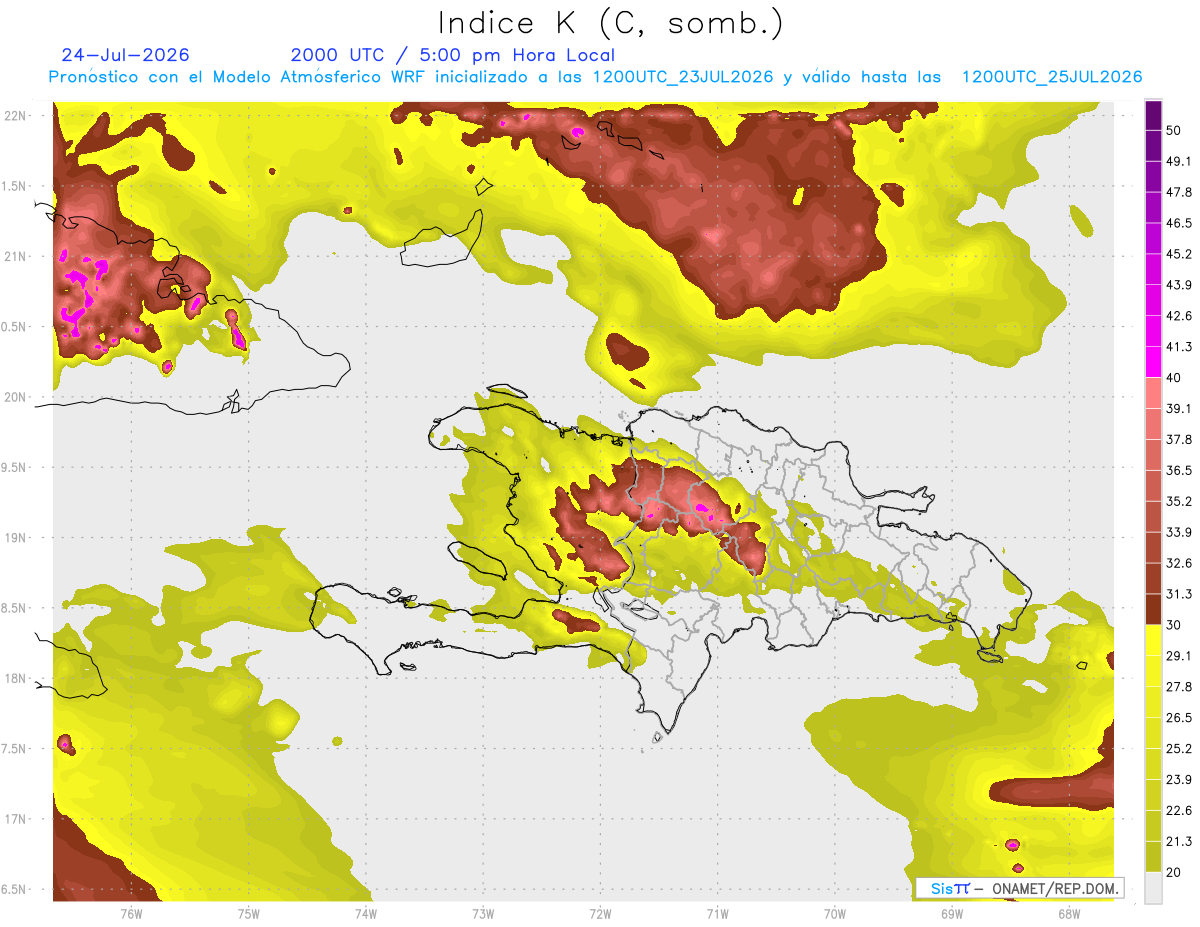Click the "76W" longitude label

(131, 913)
